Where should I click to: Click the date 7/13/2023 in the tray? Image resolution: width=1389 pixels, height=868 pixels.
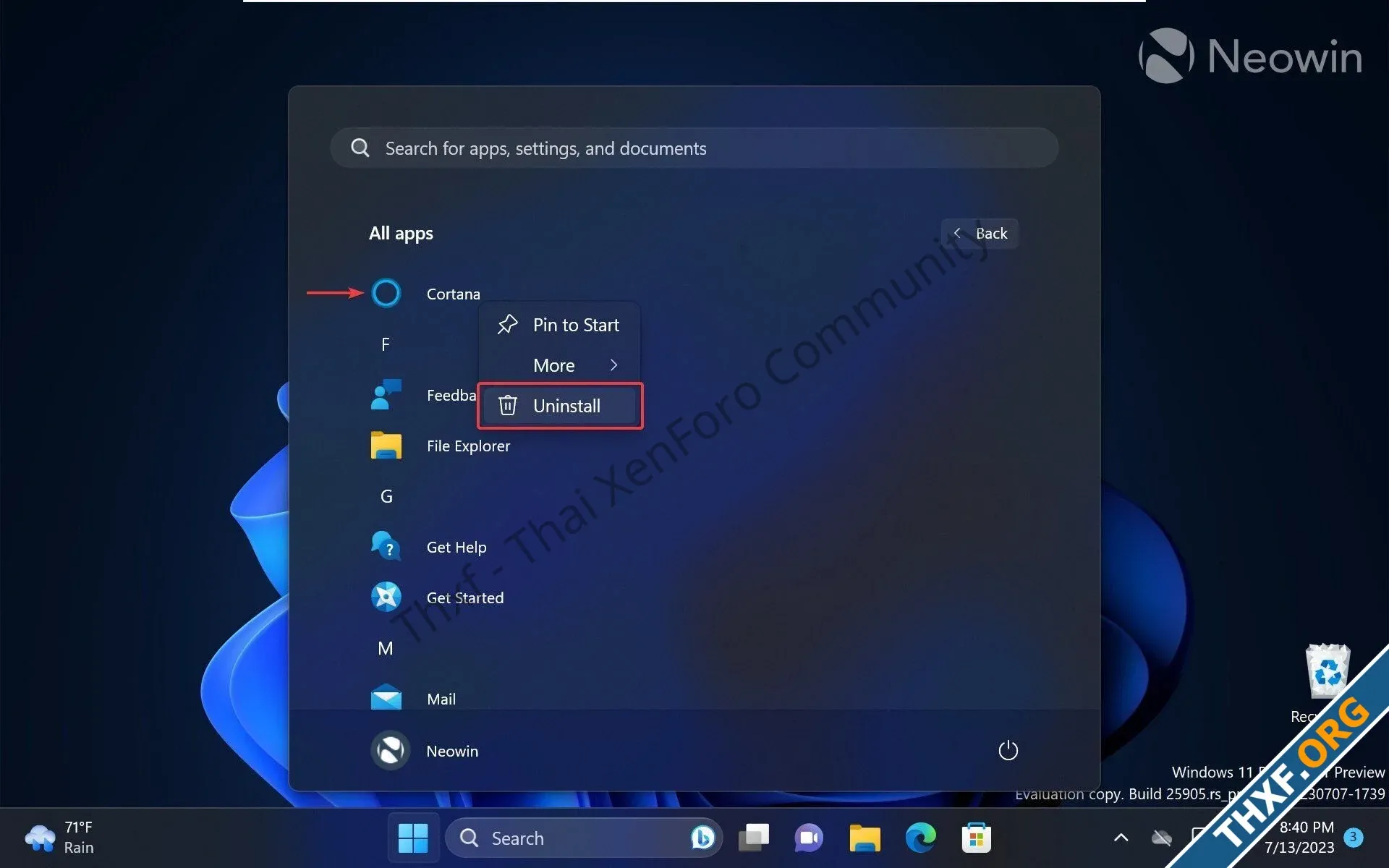1299,847
